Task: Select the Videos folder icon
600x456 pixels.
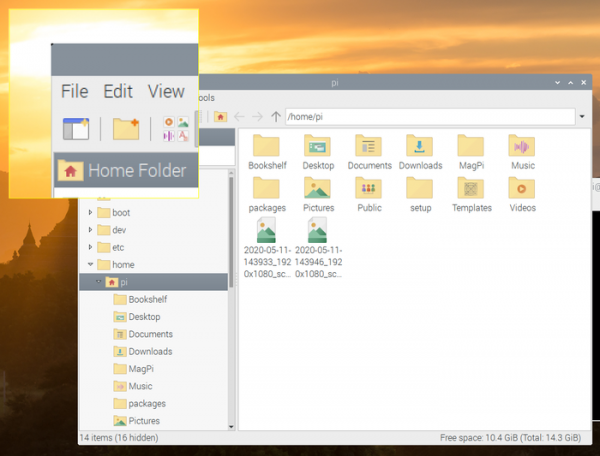Action: tap(522, 189)
